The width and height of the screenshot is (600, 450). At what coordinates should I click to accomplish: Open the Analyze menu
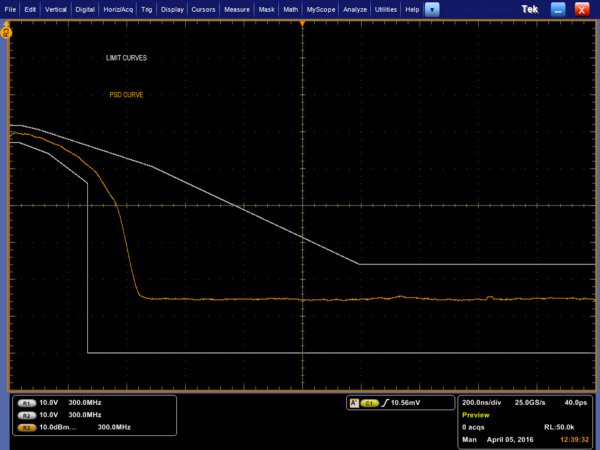pyautogui.click(x=355, y=10)
